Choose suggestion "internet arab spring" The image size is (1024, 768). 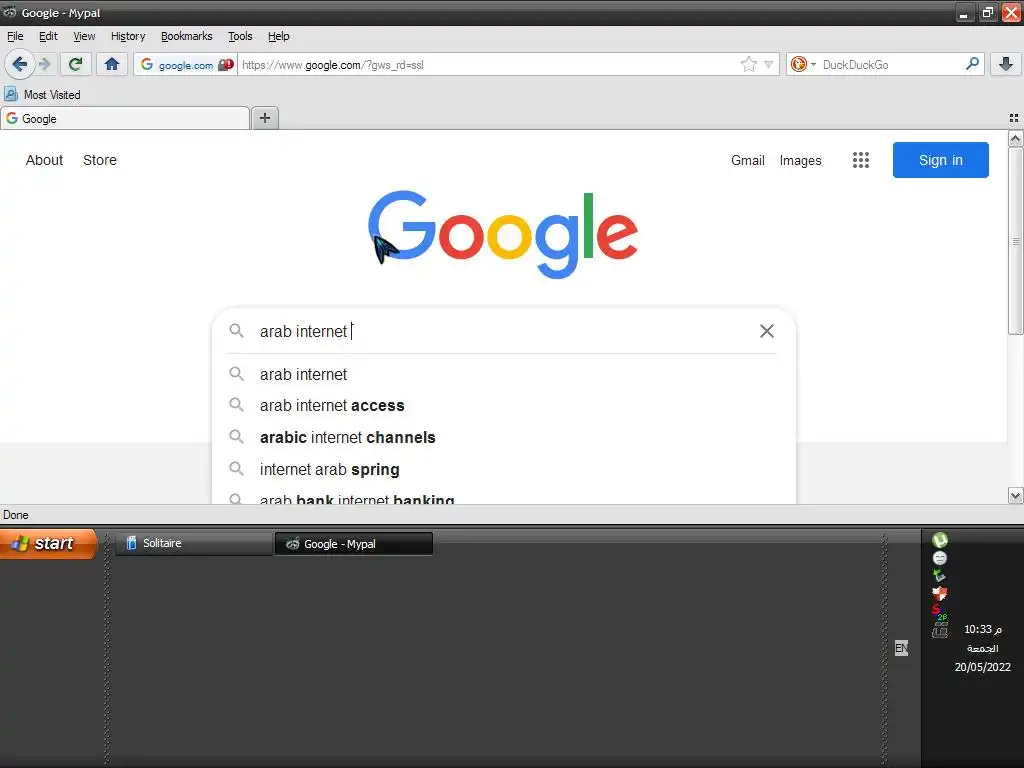pos(502,469)
